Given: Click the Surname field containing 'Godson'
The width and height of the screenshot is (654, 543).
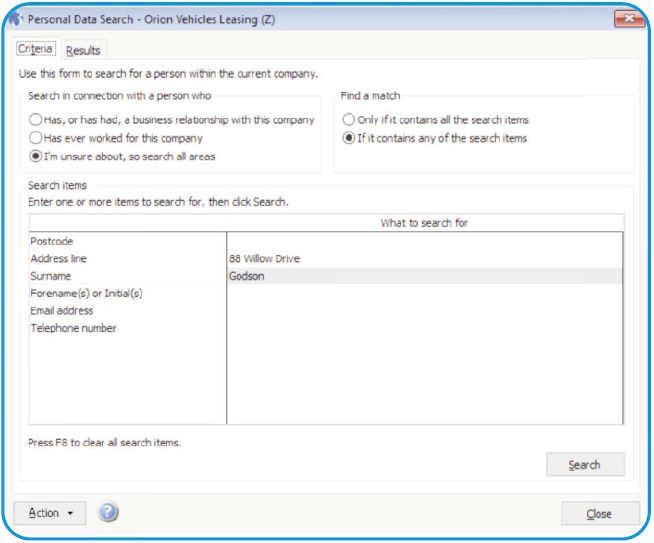Looking at the screenshot, I should [424, 276].
